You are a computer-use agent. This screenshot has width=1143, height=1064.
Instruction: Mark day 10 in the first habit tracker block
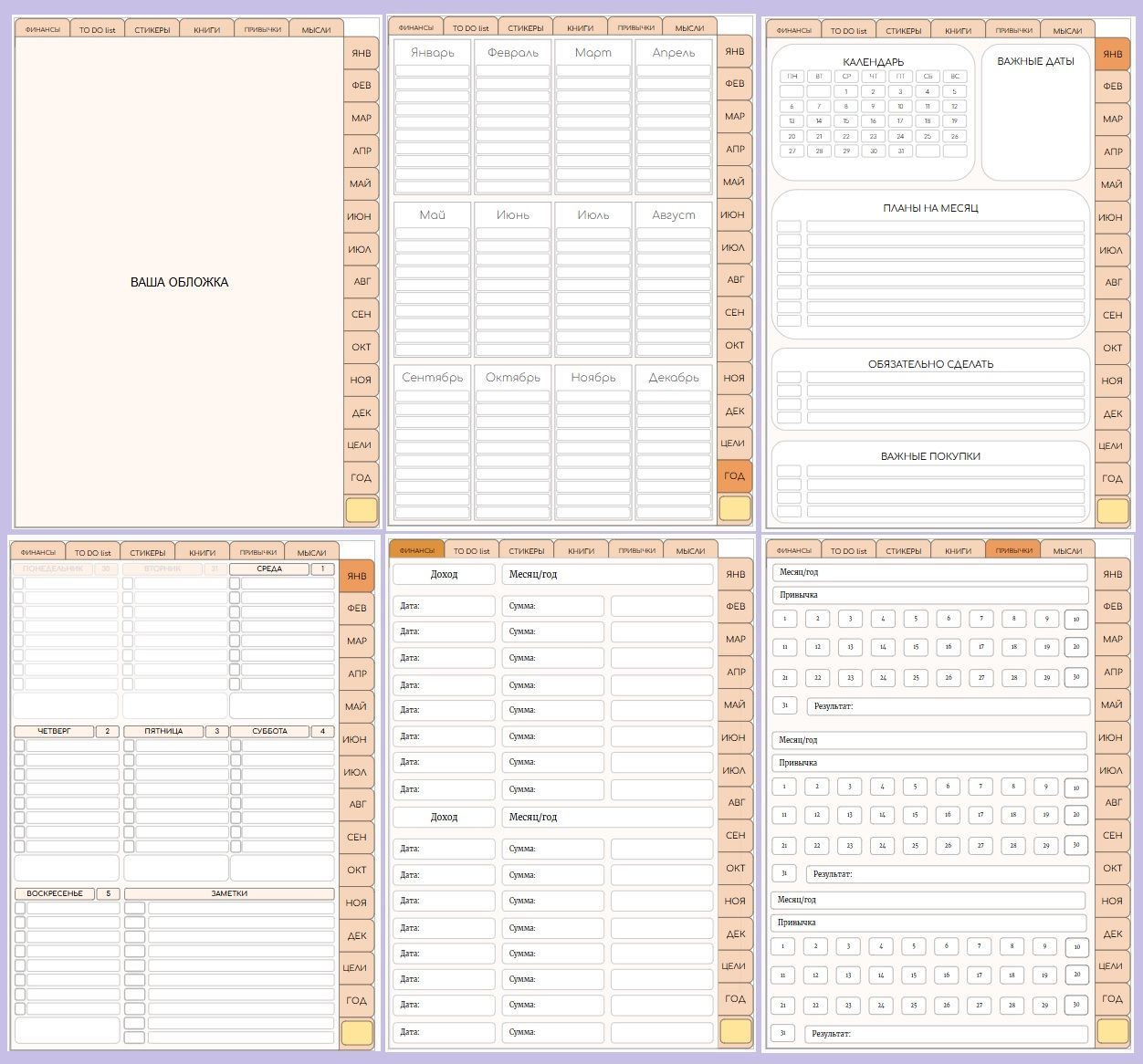pyautogui.click(x=1076, y=619)
